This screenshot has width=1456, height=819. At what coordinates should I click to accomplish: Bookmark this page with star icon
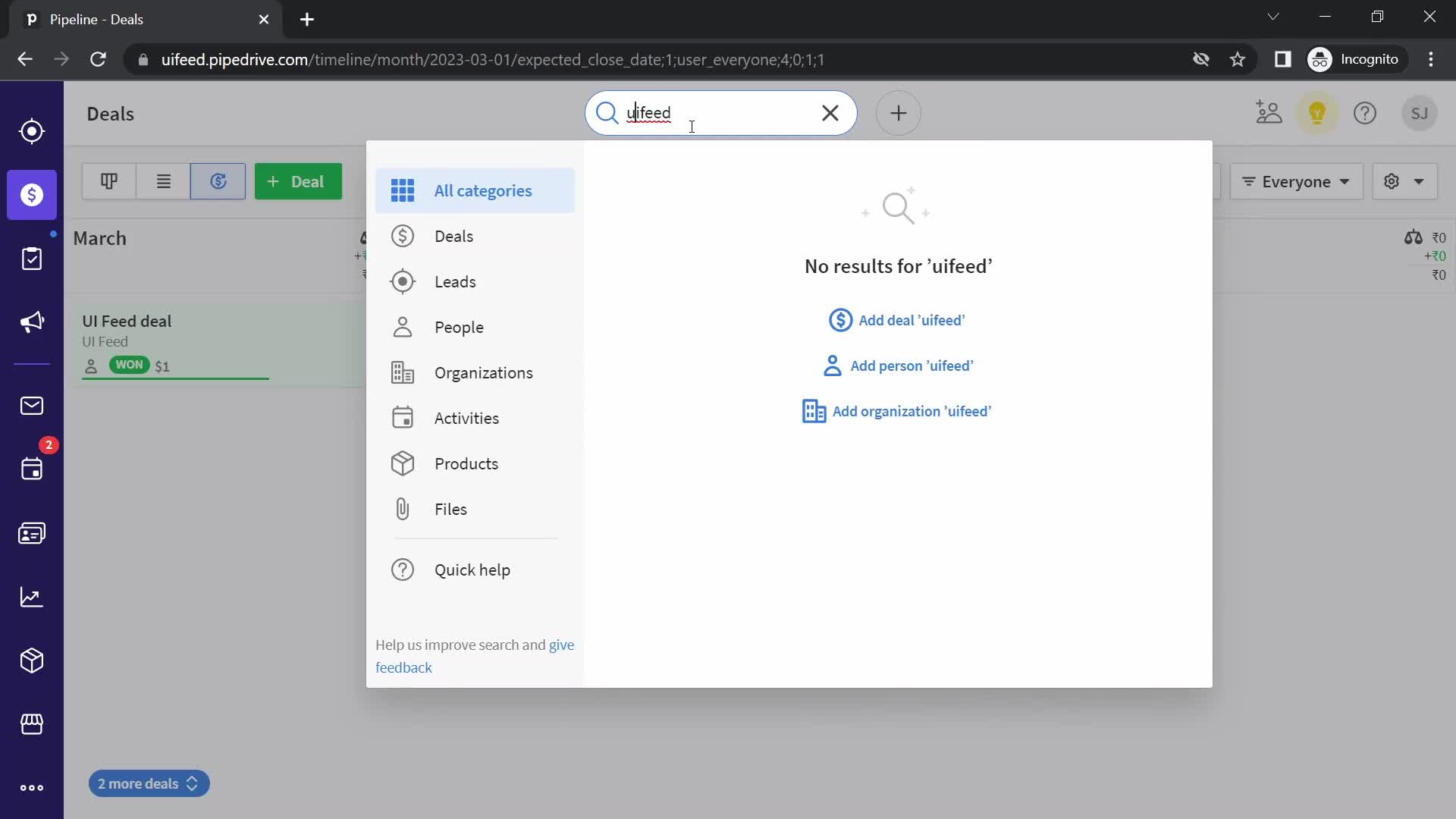1238,59
